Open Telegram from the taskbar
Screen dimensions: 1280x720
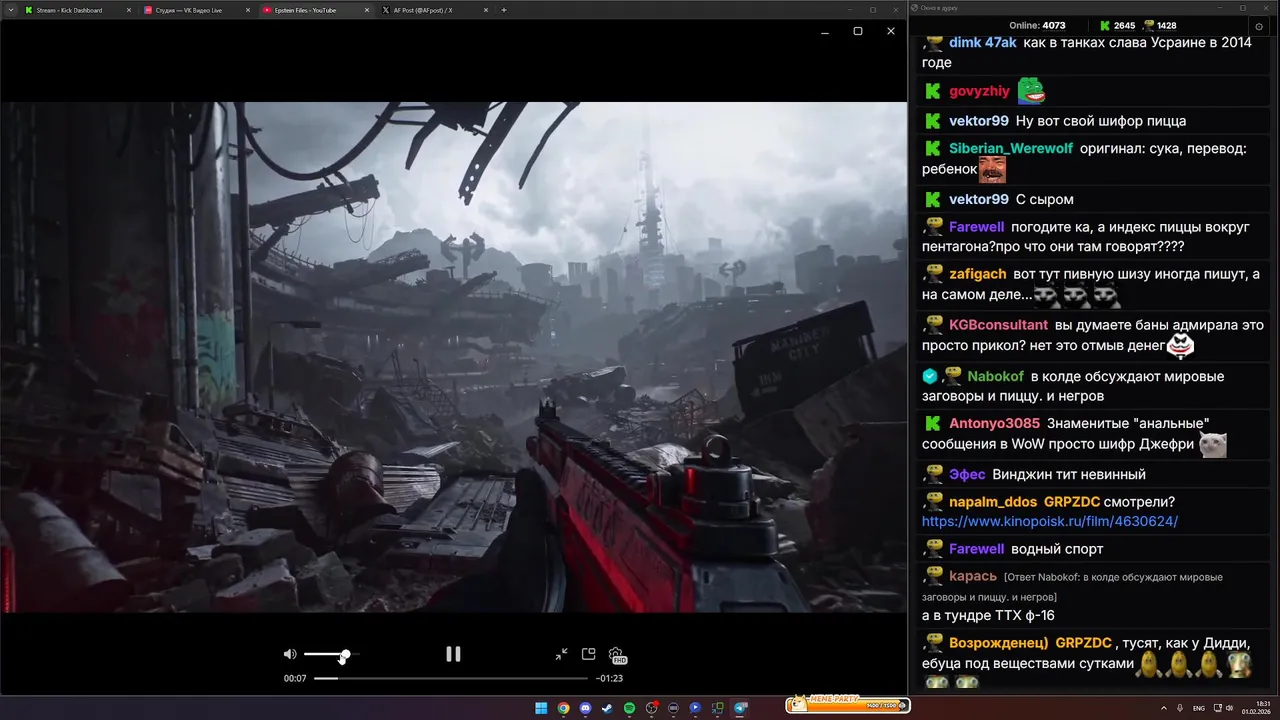pos(740,708)
